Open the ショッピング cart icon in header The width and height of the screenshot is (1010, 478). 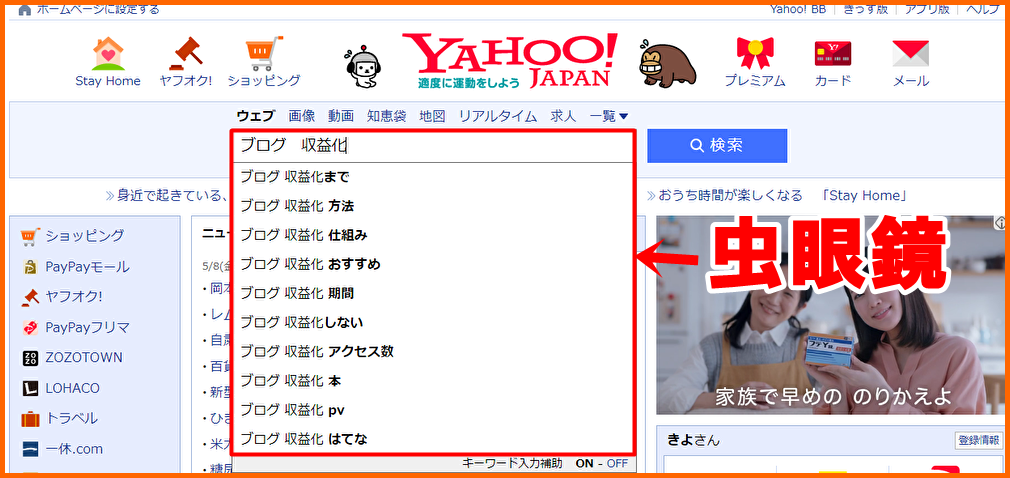click(264, 54)
